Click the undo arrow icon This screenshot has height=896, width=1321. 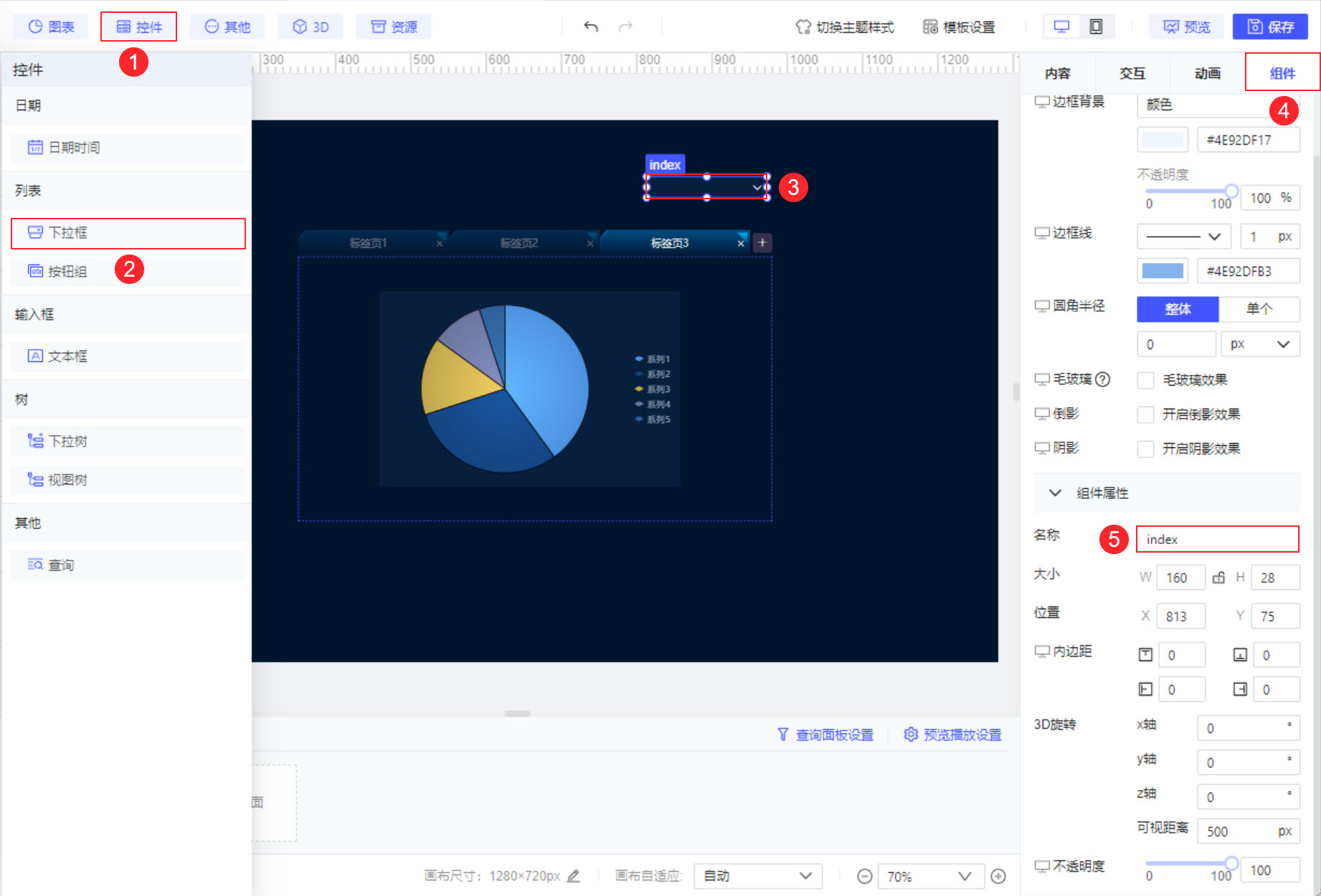point(590,27)
